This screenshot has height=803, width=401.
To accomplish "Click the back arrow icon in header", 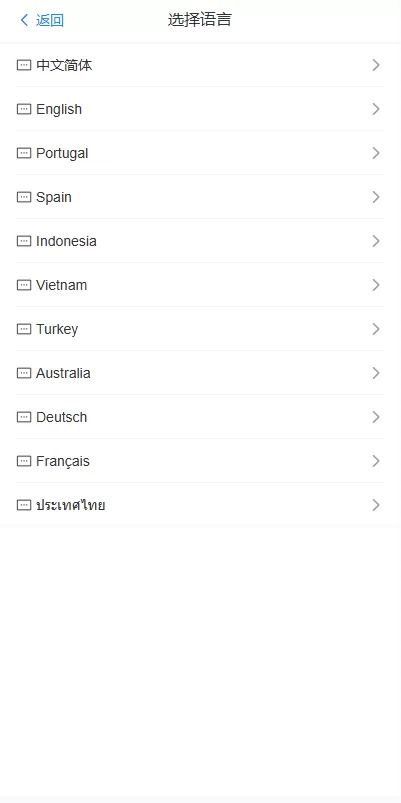I will pyautogui.click(x=24, y=20).
